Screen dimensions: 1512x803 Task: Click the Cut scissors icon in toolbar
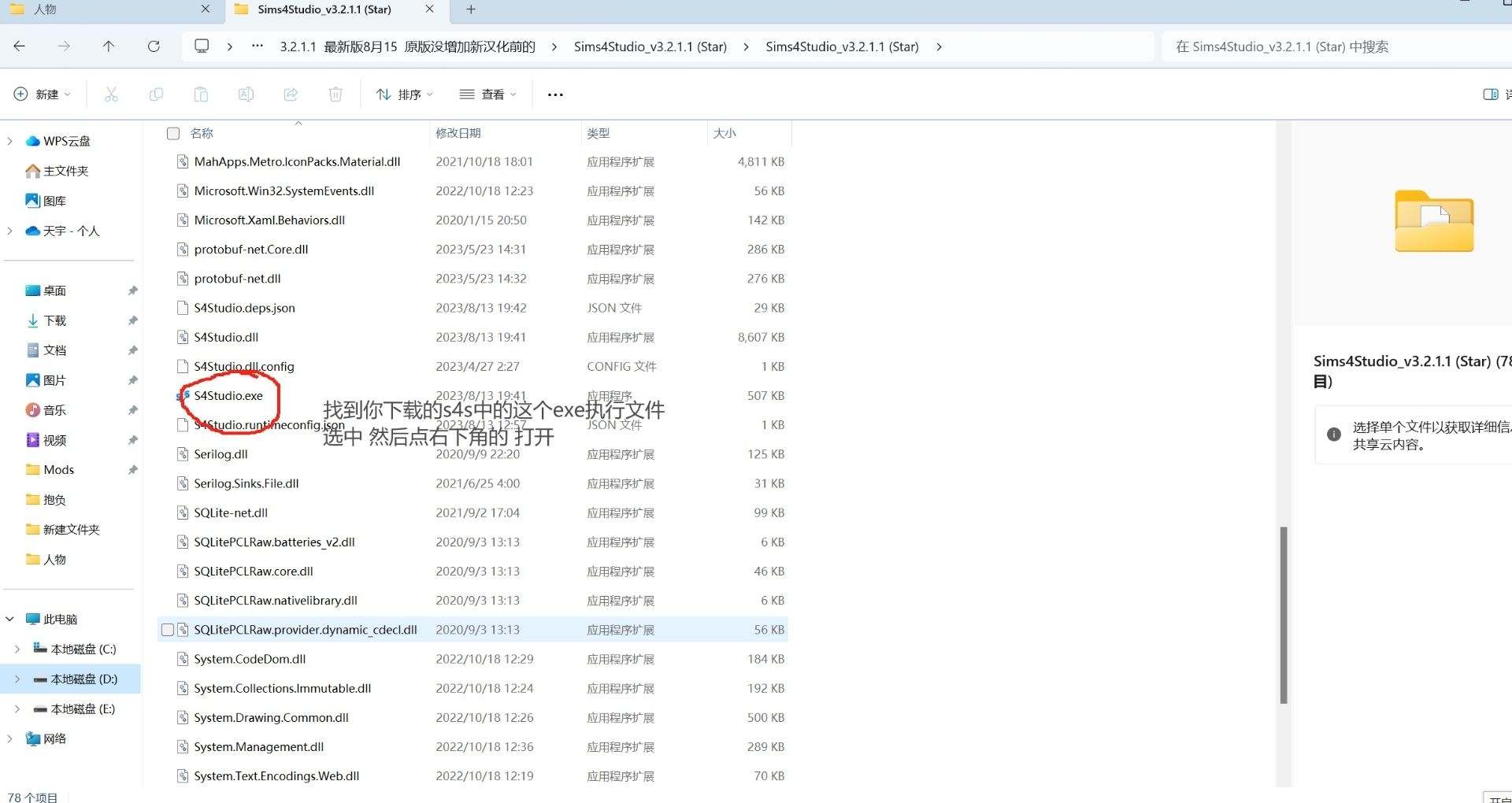coord(111,94)
